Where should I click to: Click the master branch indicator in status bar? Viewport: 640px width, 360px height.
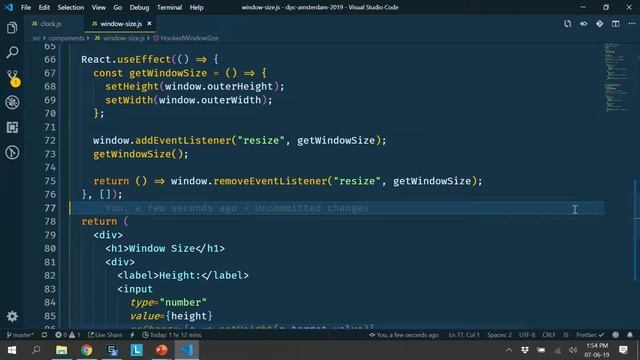(20, 335)
